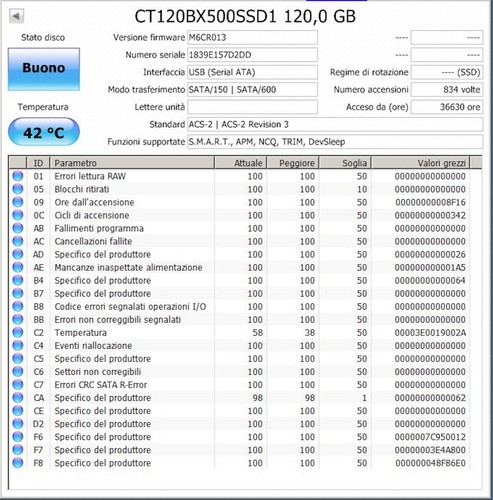Image resolution: width=493 pixels, height=500 pixels.
Task: Click status icon for ID 05 row
Action: click(x=18, y=189)
